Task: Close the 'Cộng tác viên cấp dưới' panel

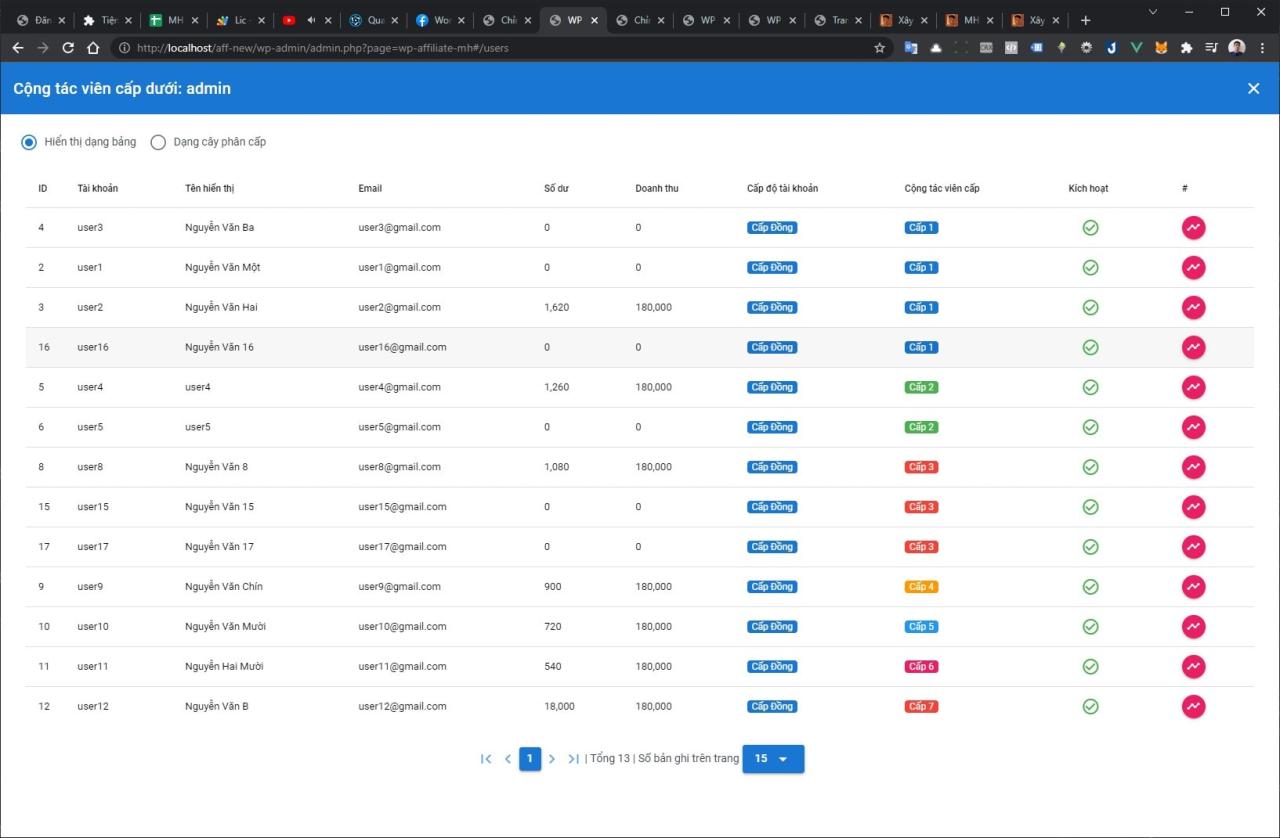Action: (x=1253, y=88)
